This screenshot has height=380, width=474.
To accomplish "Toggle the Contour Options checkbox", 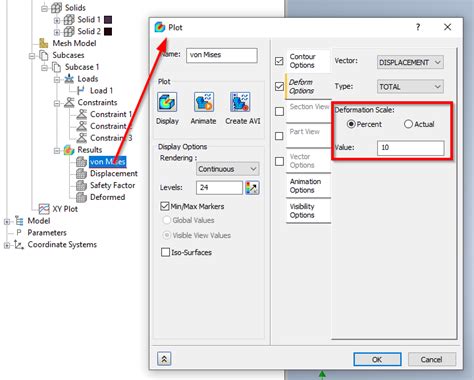I will tap(279, 61).
